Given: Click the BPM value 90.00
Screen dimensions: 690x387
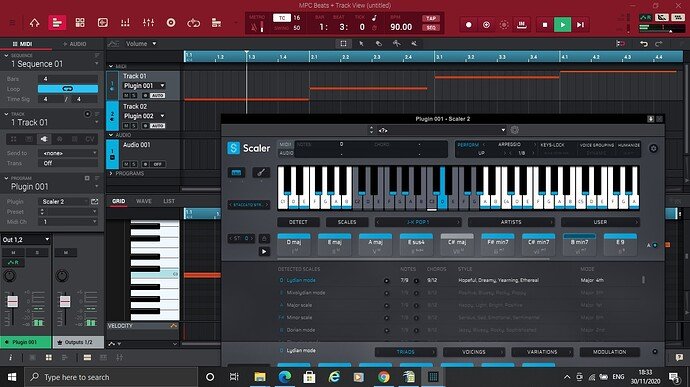Looking at the screenshot, I should tap(401, 27).
